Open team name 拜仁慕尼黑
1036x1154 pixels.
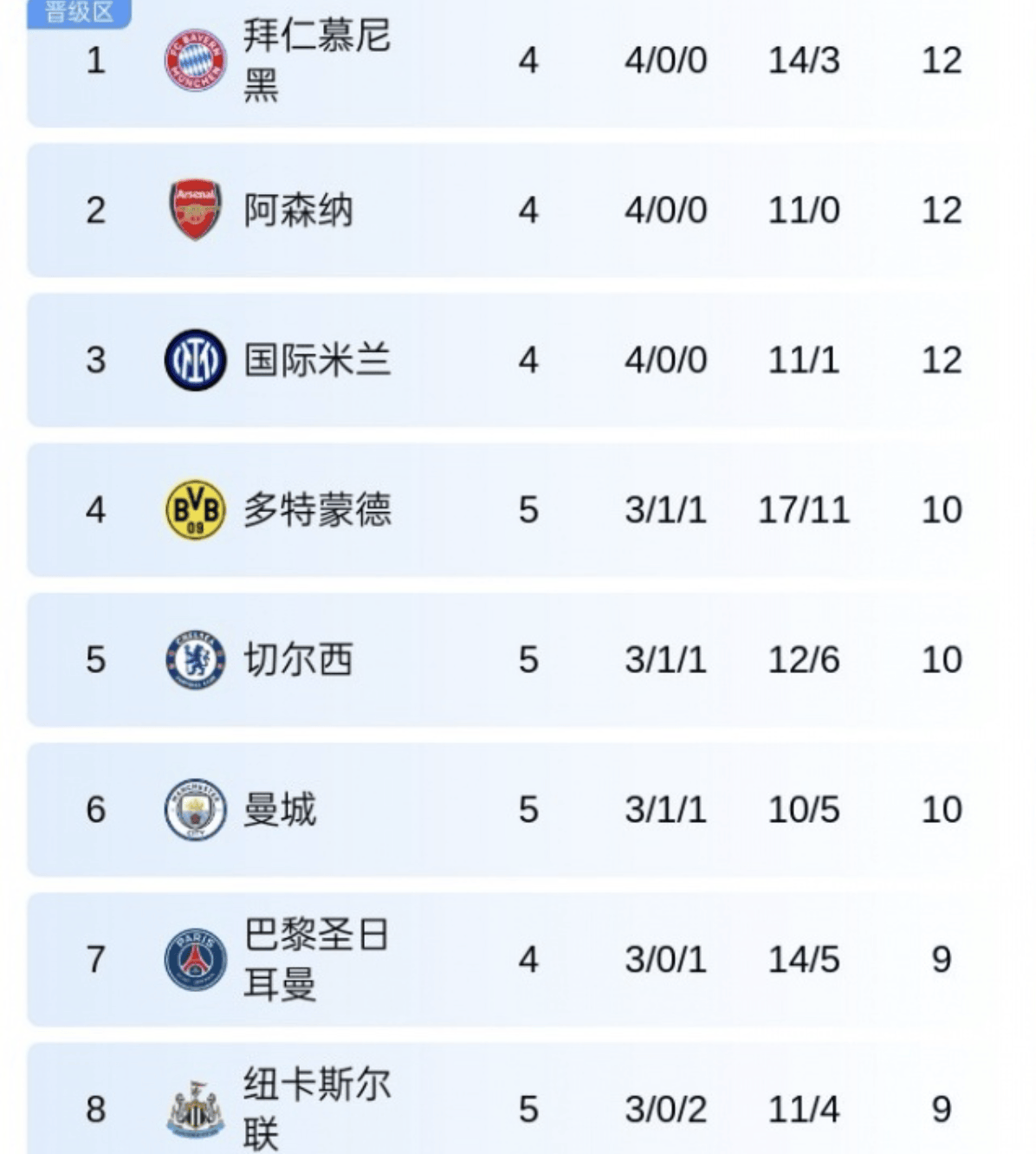tap(316, 60)
